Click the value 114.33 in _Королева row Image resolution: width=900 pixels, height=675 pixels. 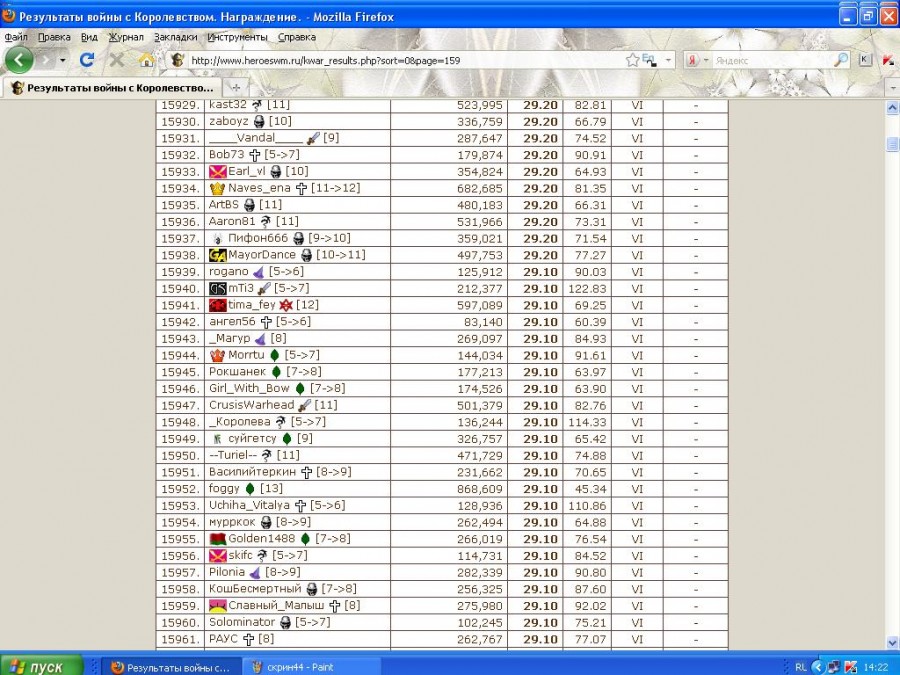pos(587,422)
